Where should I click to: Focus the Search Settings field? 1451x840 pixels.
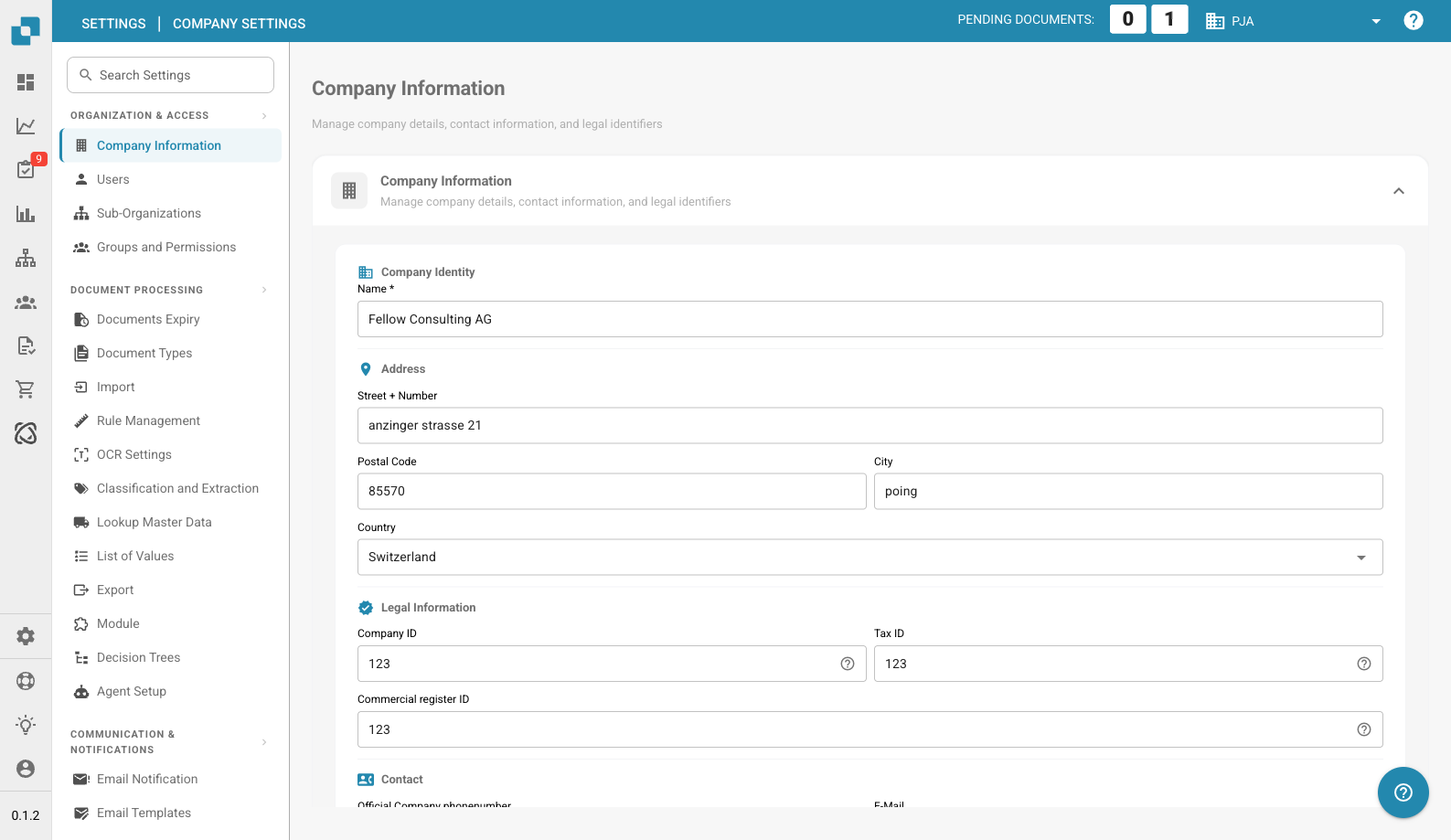pos(170,75)
